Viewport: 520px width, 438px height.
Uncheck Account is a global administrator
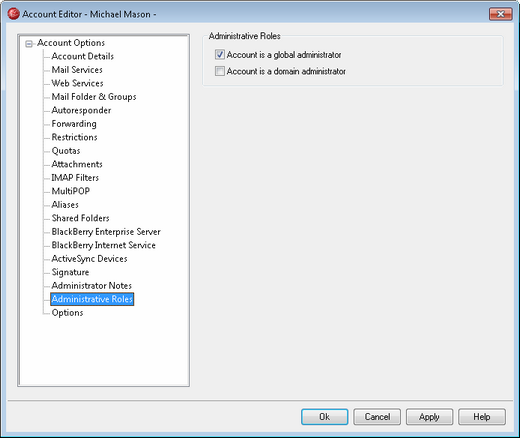(x=220, y=55)
